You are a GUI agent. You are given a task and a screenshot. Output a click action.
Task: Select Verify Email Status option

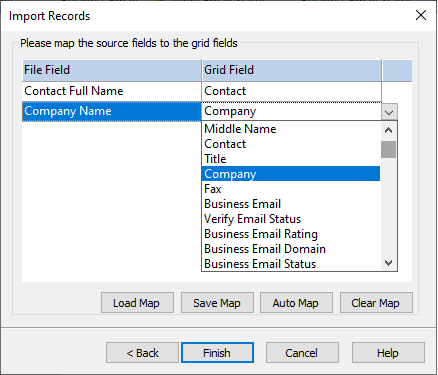pyautogui.click(x=291, y=219)
